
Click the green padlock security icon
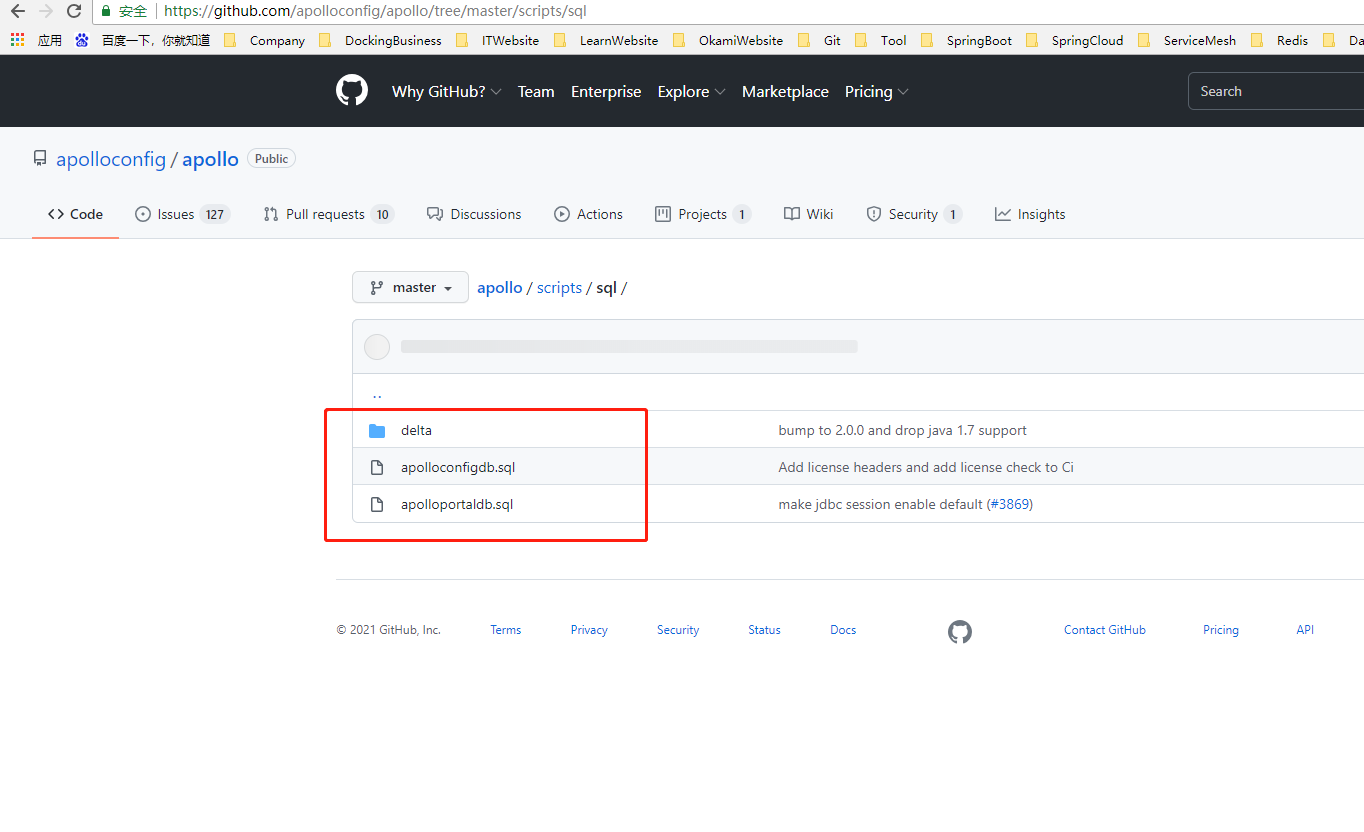tap(105, 11)
